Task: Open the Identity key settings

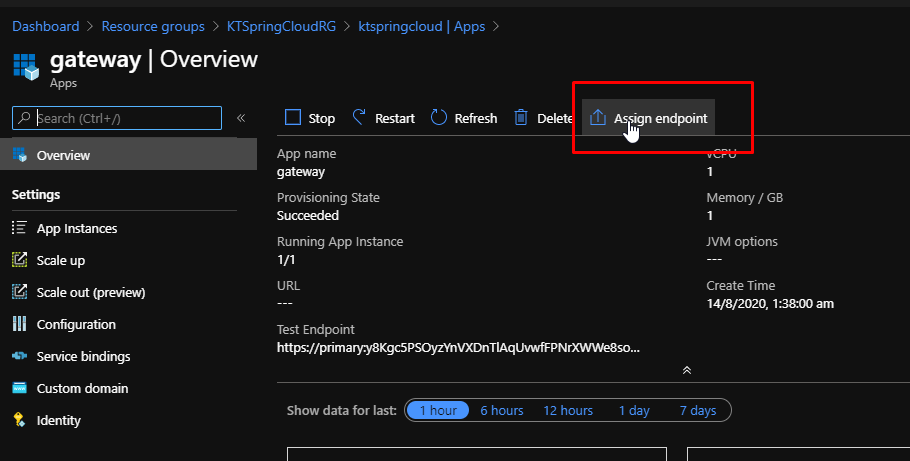Action: click(59, 420)
